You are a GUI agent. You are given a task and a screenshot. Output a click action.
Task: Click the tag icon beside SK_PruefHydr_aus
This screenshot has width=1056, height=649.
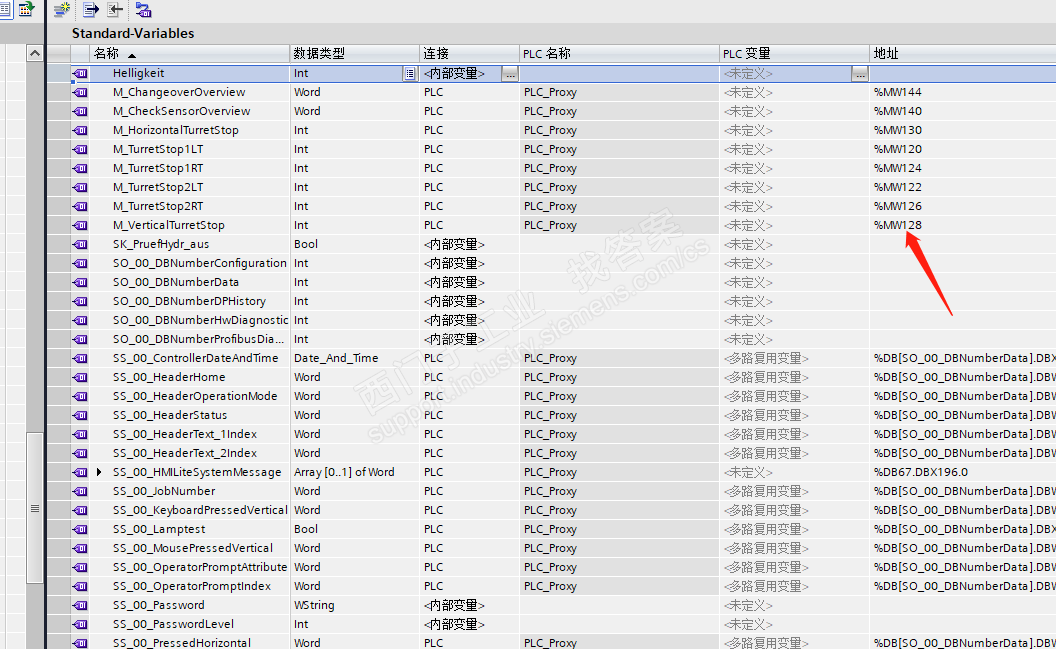tap(80, 244)
